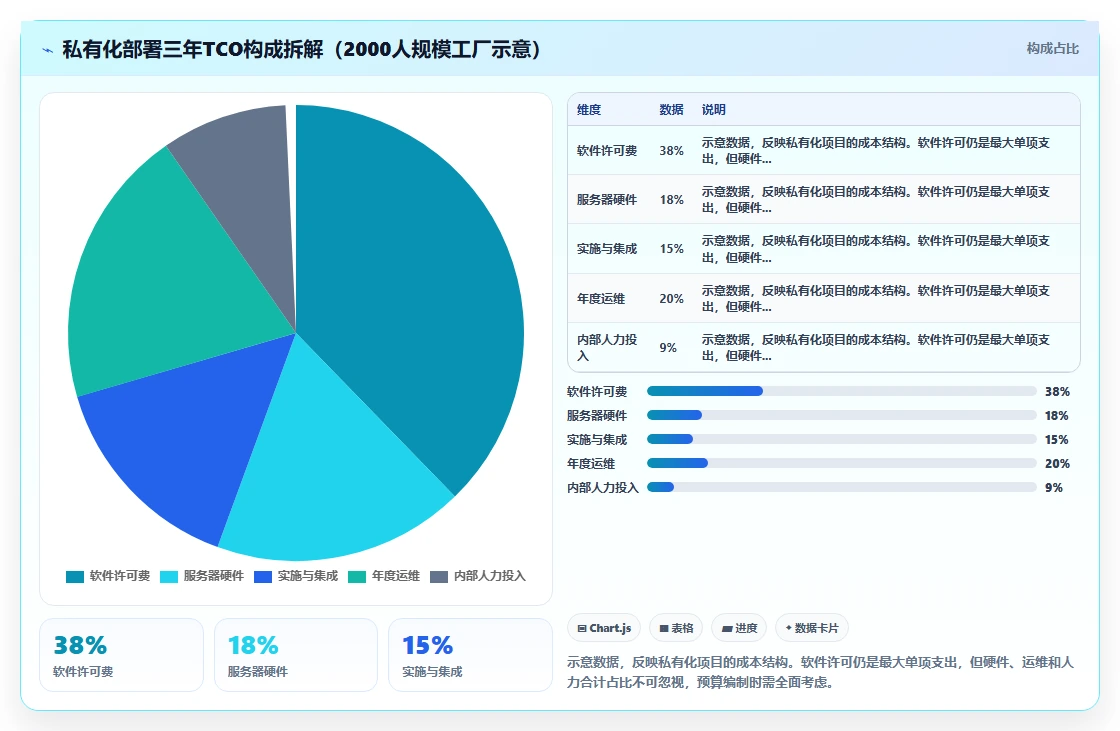
Task: Click the 软件许可费 legend label text
Action: tap(120, 576)
